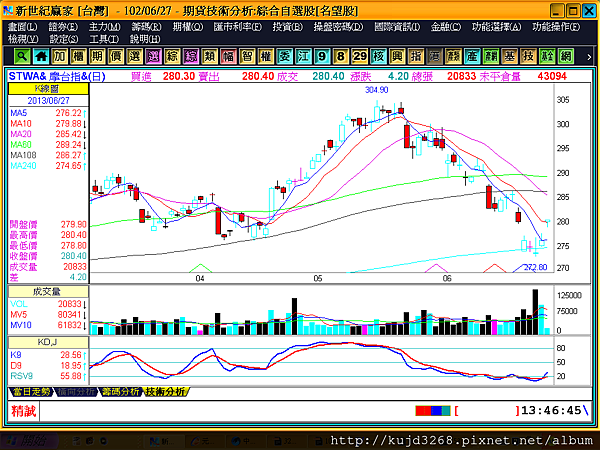Open the Windows 開始 start button
The image size is (600, 450).
pos(29,441)
